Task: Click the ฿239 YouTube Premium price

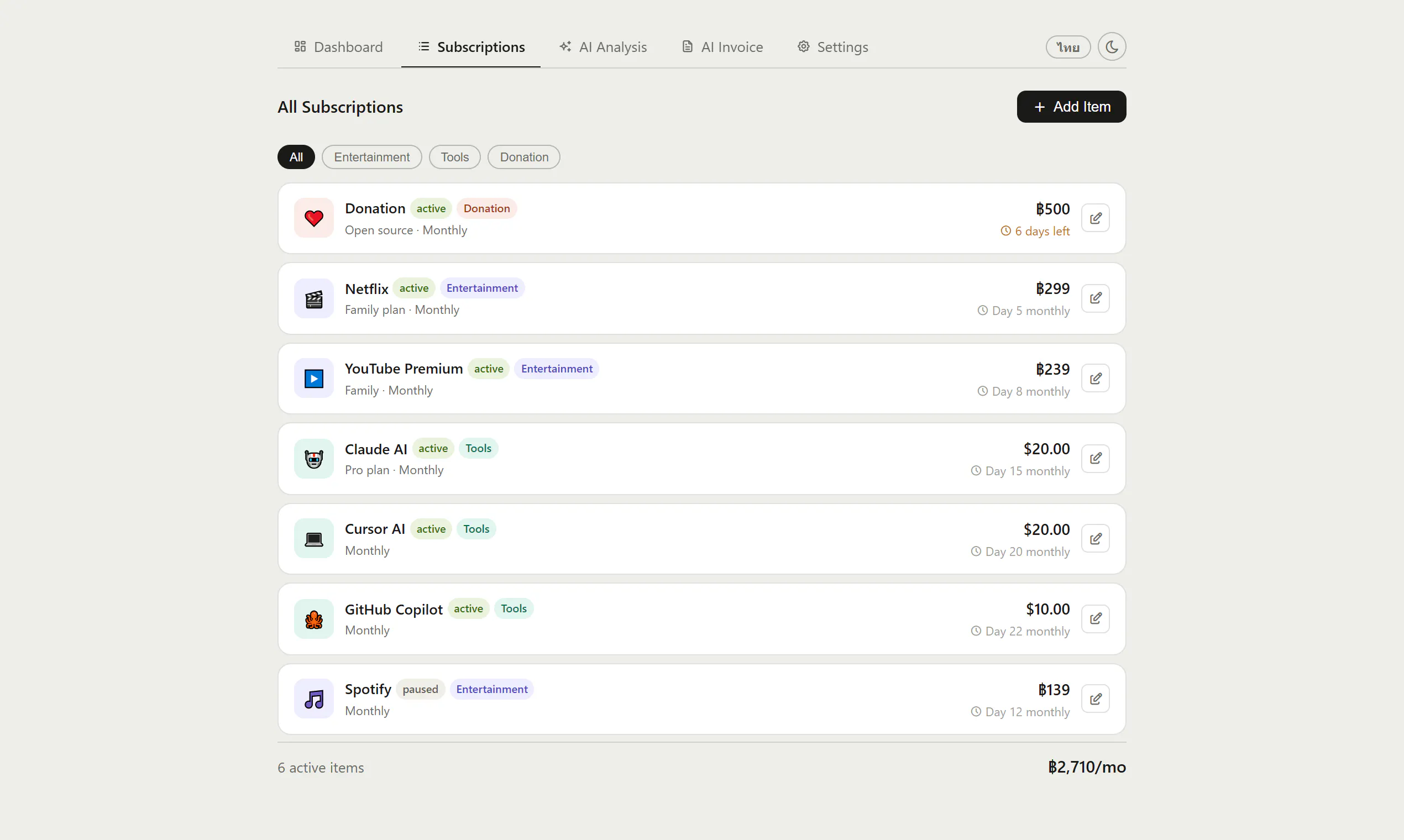Action: click(x=1052, y=370)
